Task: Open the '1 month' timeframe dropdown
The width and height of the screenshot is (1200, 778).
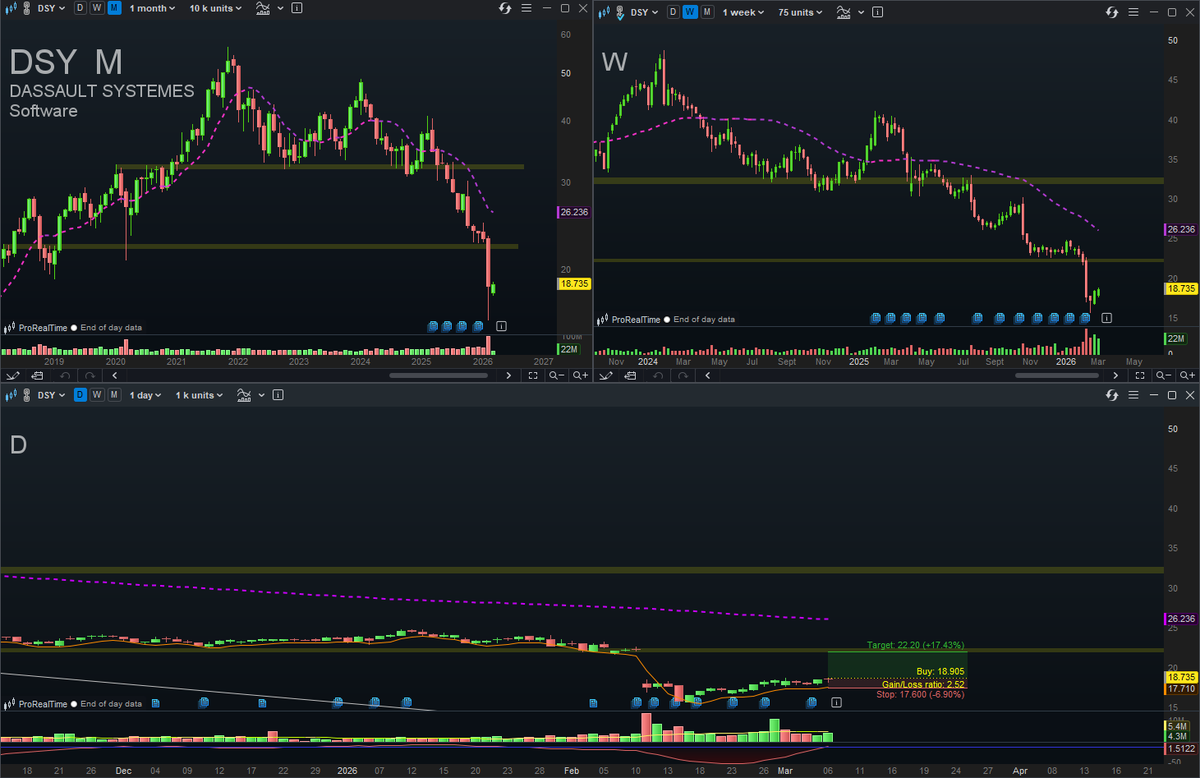Action: pyautogui.click(x=152, y=8)
